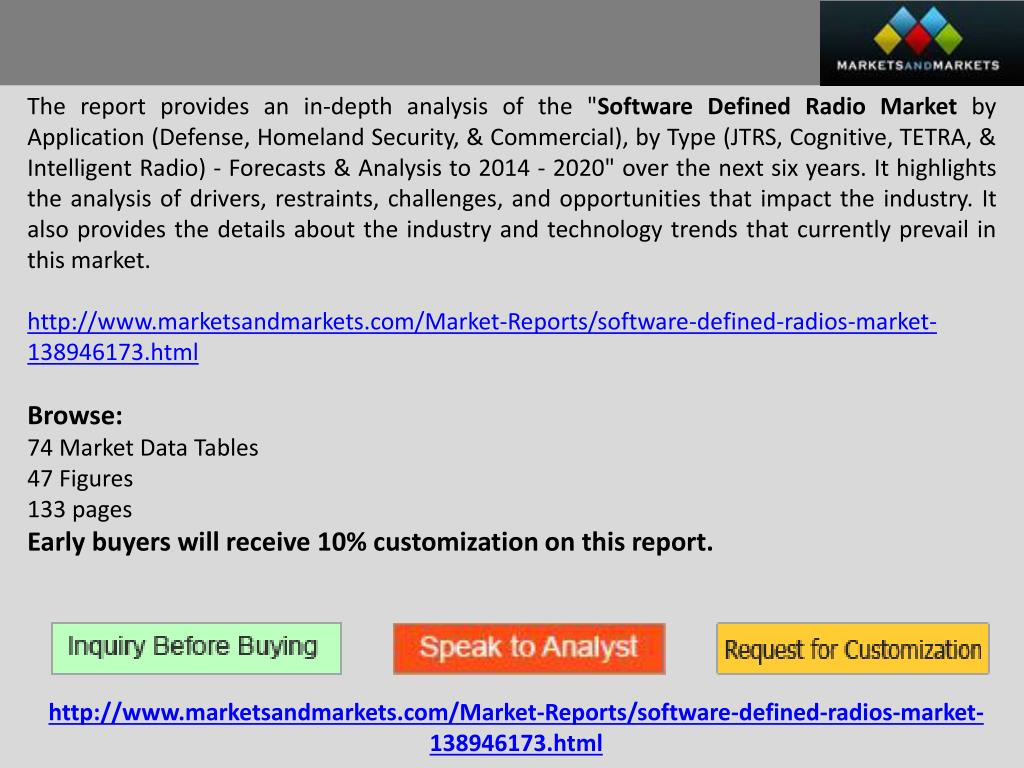This screenshot has width=1024, height=768.
Task: Click the Request for Customization button
Action: click(x=853, y=648)
